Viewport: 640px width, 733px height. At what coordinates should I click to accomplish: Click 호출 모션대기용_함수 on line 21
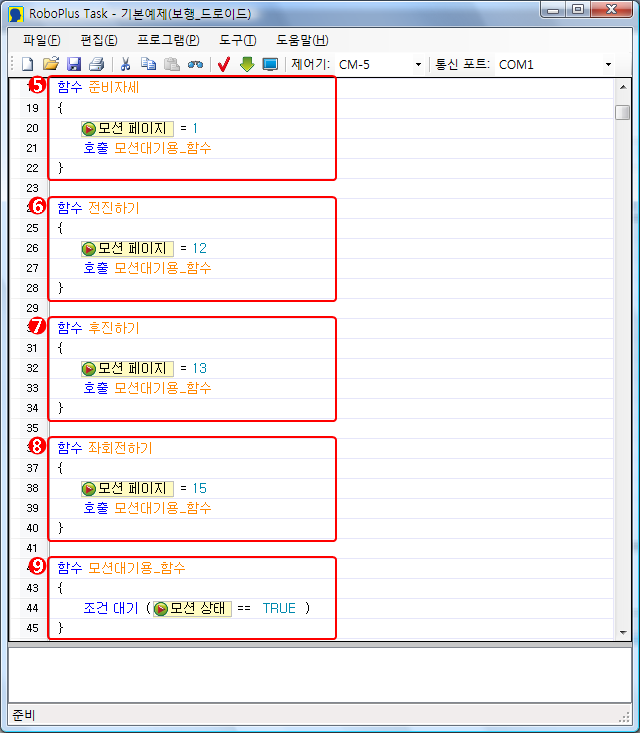point(147,148)
